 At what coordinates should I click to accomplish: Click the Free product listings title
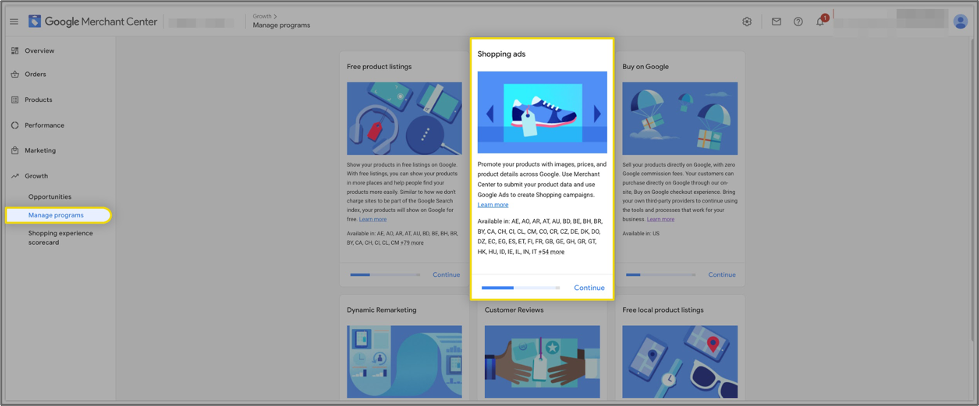pyautogui.click(x=379, y=66)
